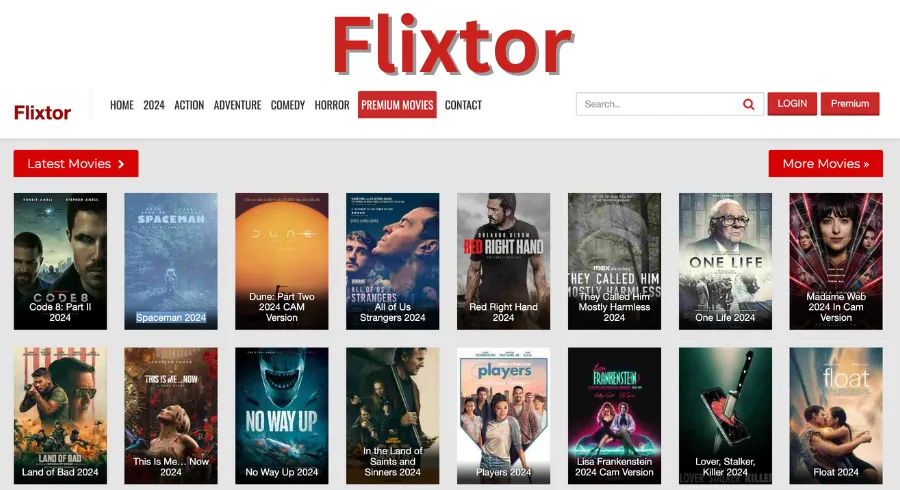The image size is (900, 490).
Task: Browse the ADVENTURE category
Action: pyautogui.click(x=237, y=105)
